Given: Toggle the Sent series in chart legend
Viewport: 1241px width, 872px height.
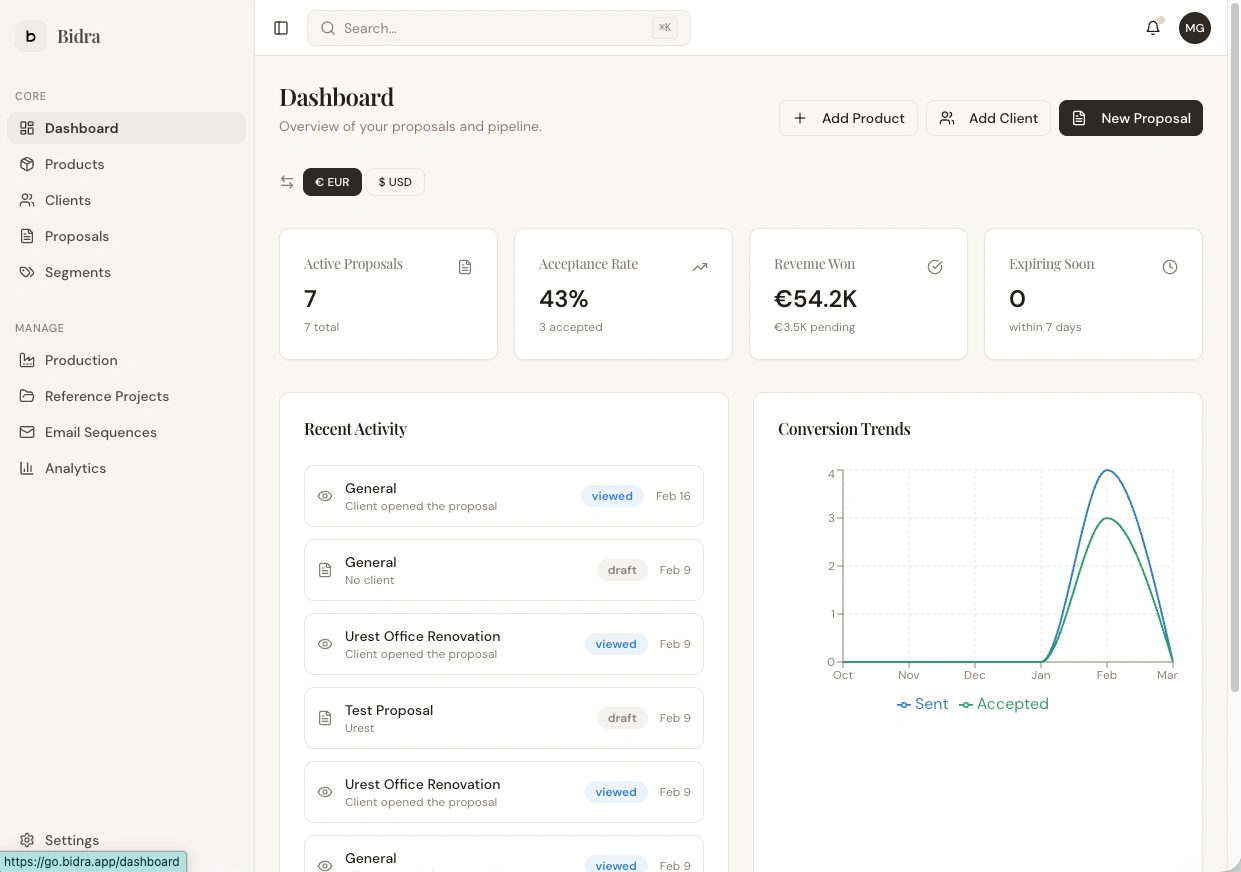Looking at the screenshot, I should 923,704.
